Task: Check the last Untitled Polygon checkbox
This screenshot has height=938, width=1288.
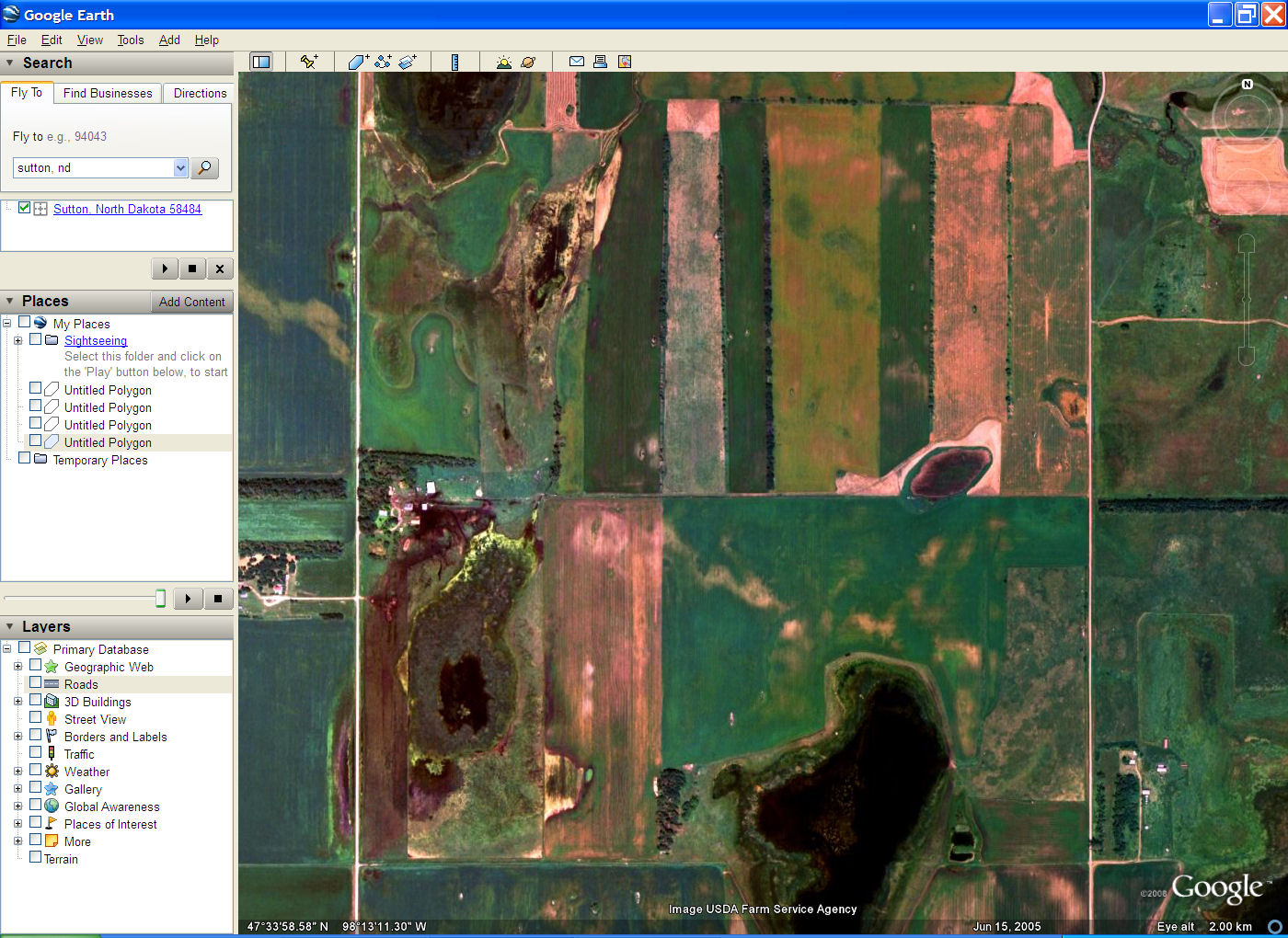Action: point(35,440)
